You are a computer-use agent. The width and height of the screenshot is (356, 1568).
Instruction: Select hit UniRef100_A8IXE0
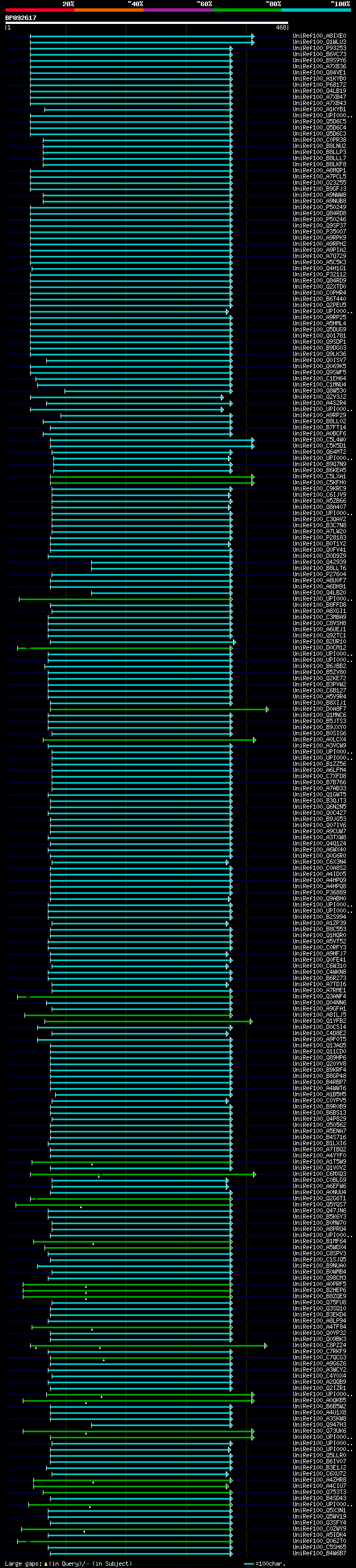point(319,36)
